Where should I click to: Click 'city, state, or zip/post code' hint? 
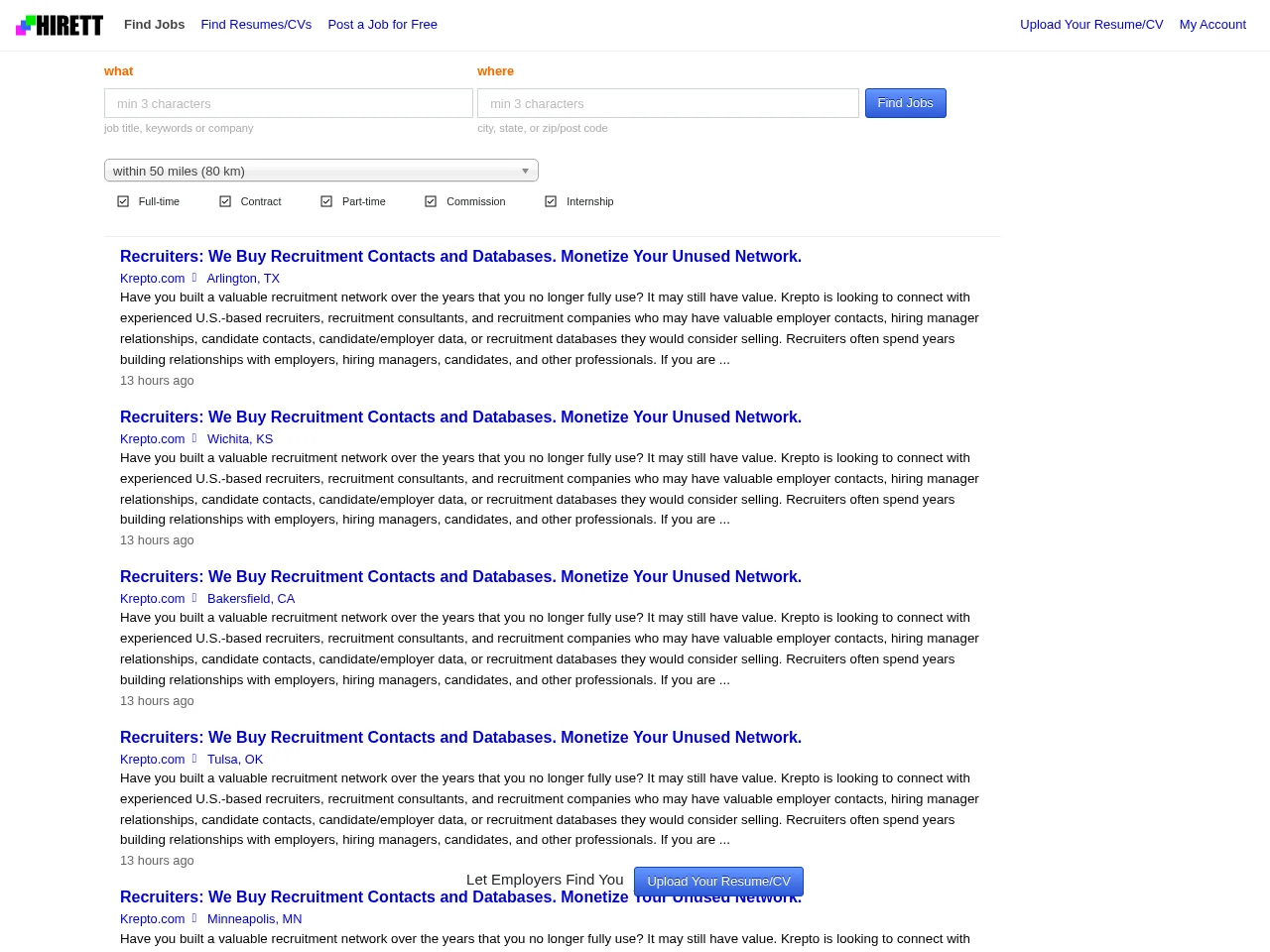click(x=542, y=128)
